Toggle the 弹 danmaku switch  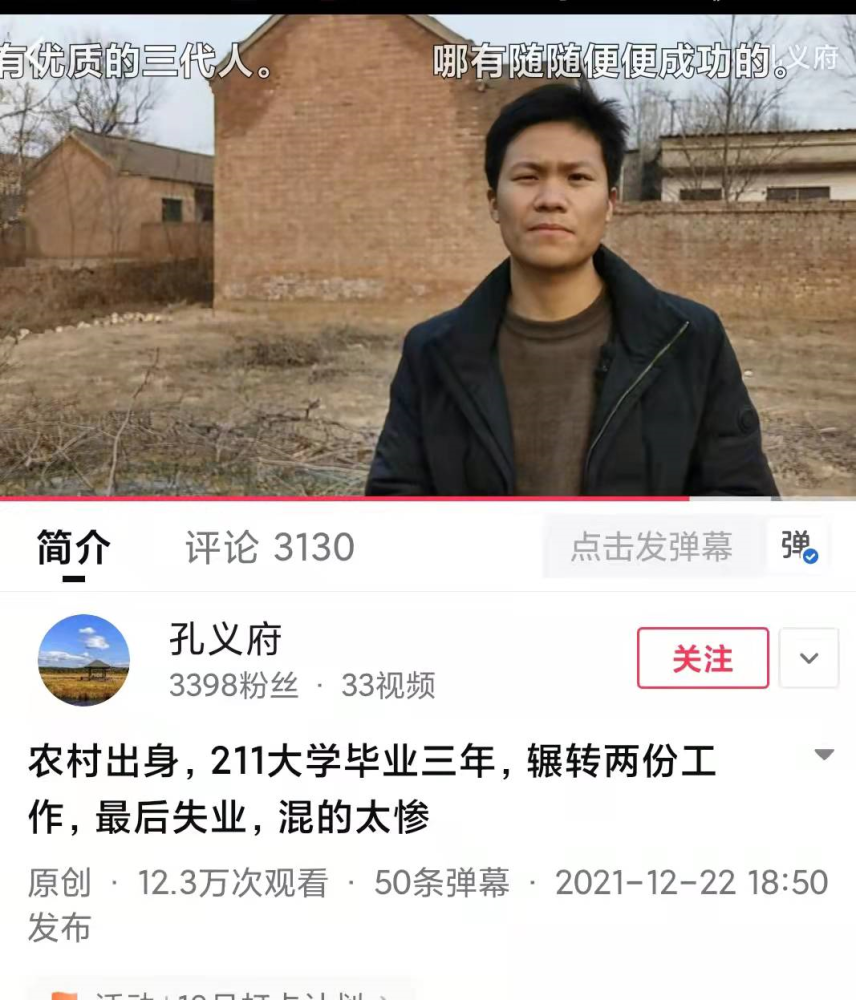pos(798,547)
